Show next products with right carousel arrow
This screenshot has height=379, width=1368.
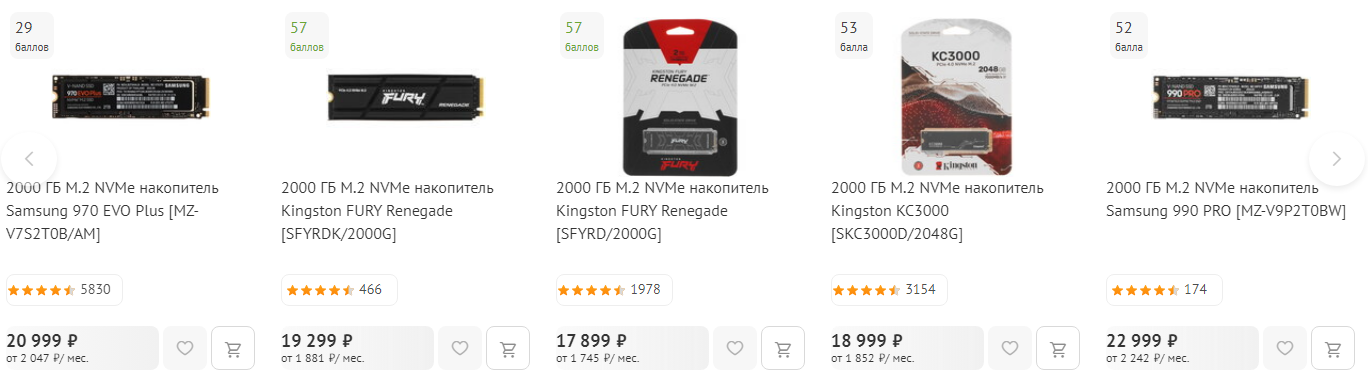point(1337,158)
